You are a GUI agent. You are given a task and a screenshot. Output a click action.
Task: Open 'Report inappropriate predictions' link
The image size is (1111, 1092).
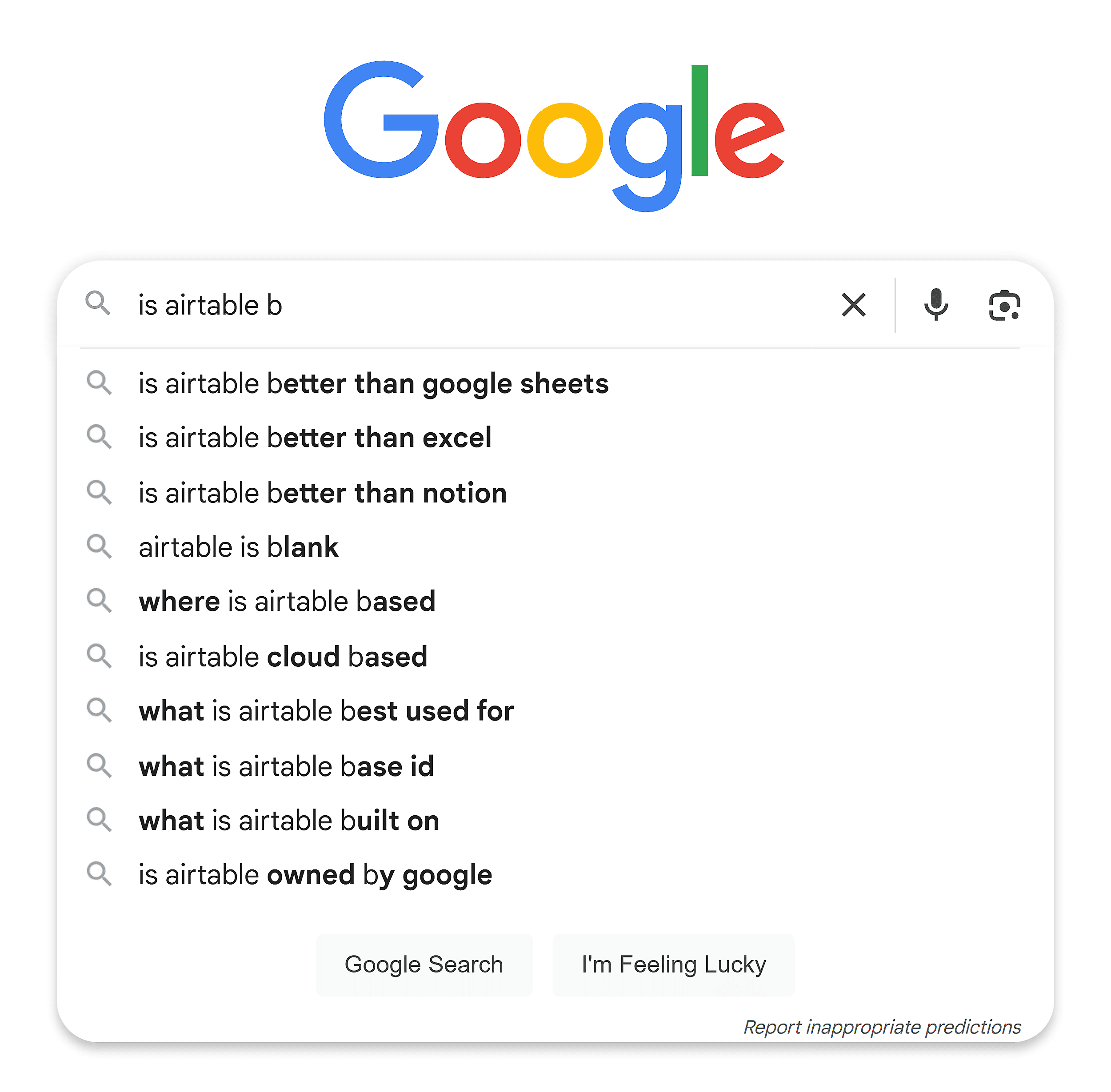pos(882,1026)
